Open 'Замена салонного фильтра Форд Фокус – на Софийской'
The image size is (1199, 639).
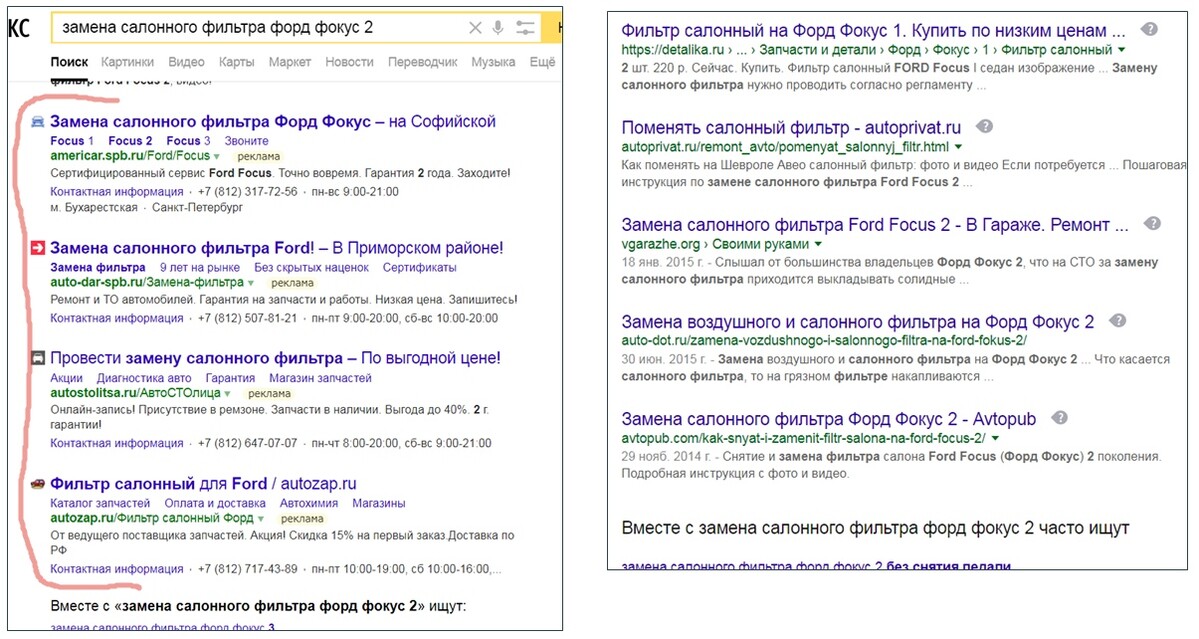pyautogui.click(x=273, y=122)
